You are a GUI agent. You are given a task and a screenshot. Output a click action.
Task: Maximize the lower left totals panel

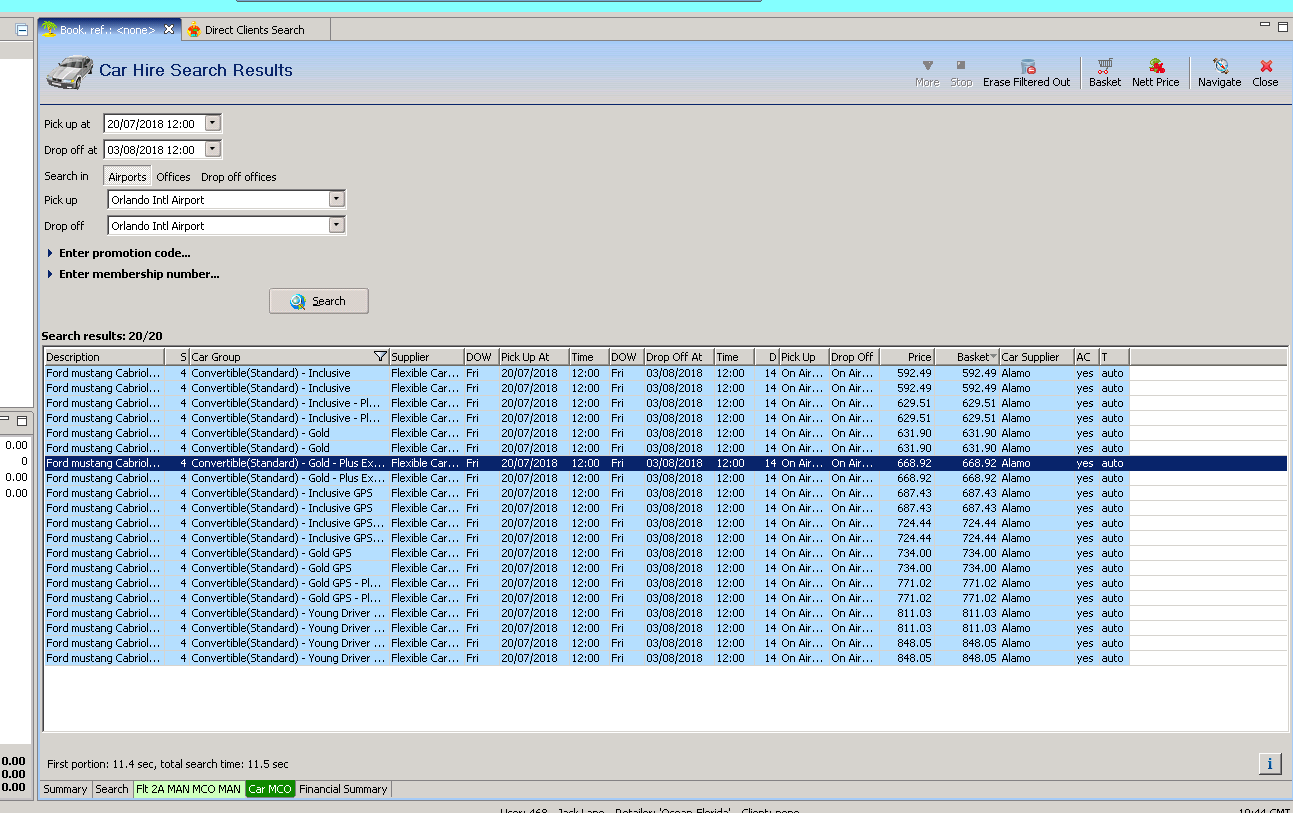[22, 422]
